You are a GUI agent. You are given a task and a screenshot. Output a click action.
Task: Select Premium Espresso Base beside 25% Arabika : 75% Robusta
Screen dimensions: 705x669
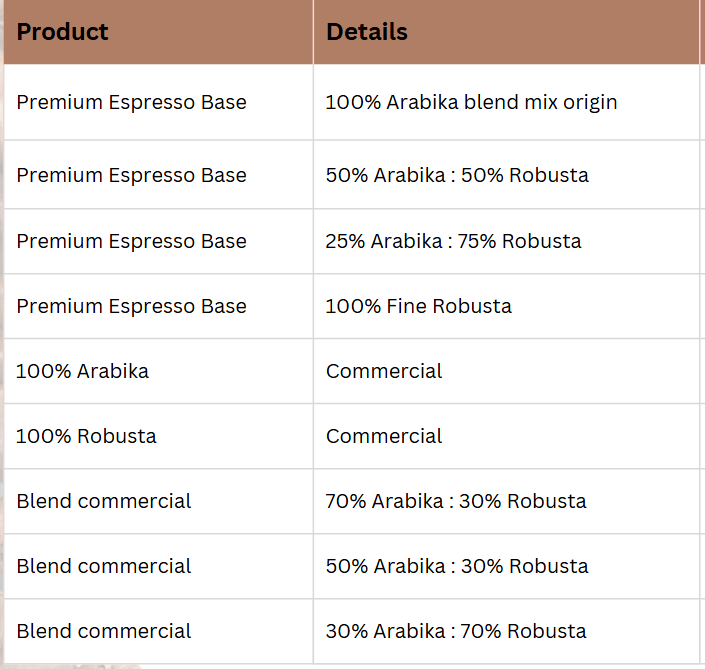(x=131, y=241)
